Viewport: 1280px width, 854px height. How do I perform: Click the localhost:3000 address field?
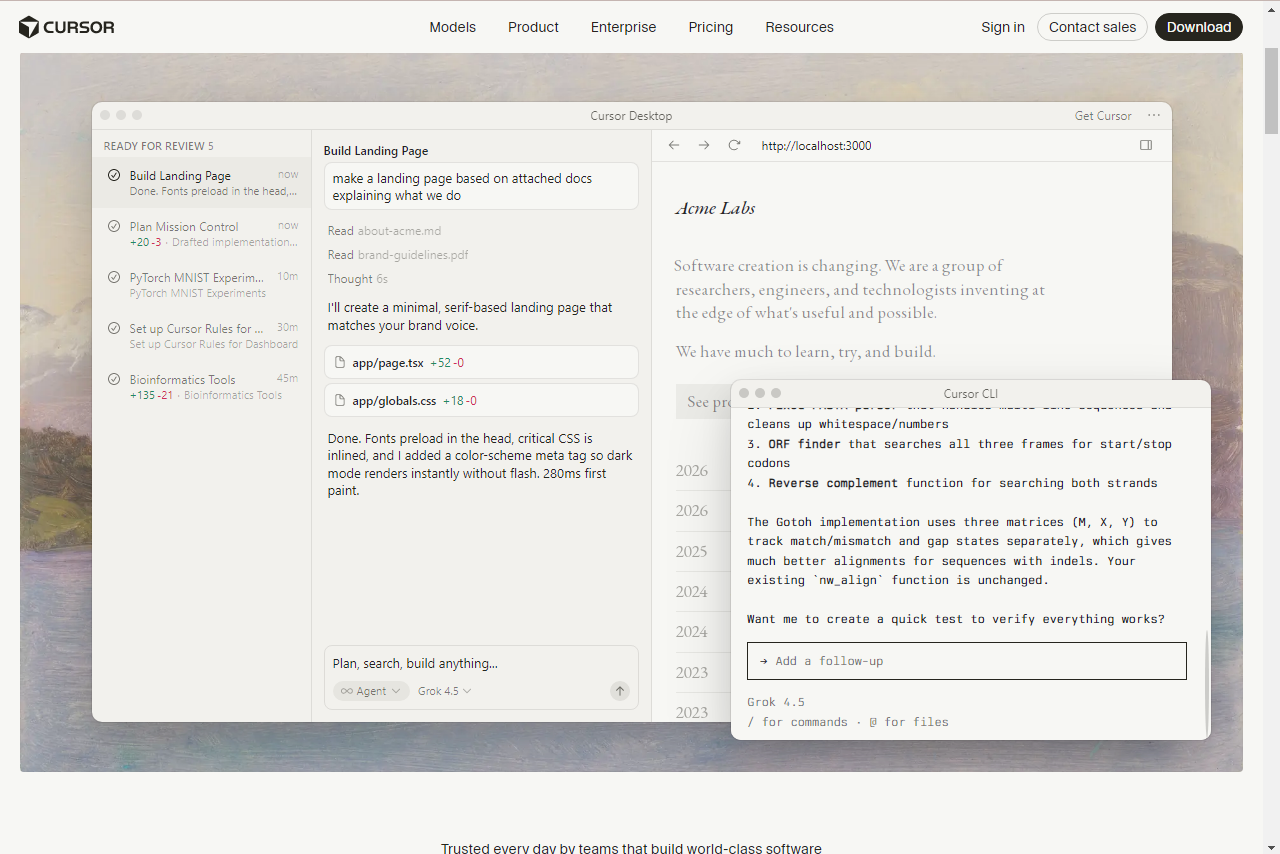click(x=816, y=146)
